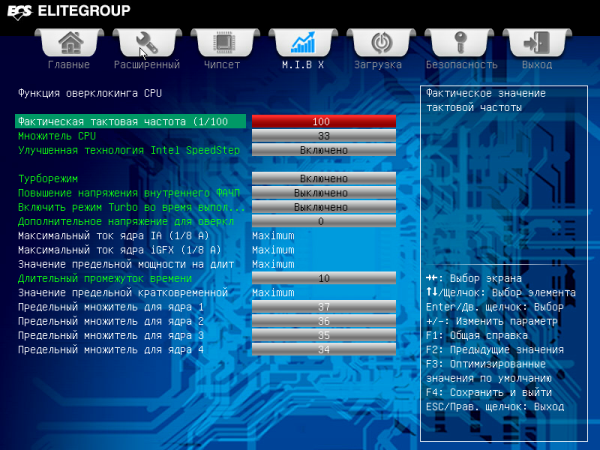Viewport: 600px width, 450px height.
Task: Select the Множитель CPU setting
Action: pos(57,136)
